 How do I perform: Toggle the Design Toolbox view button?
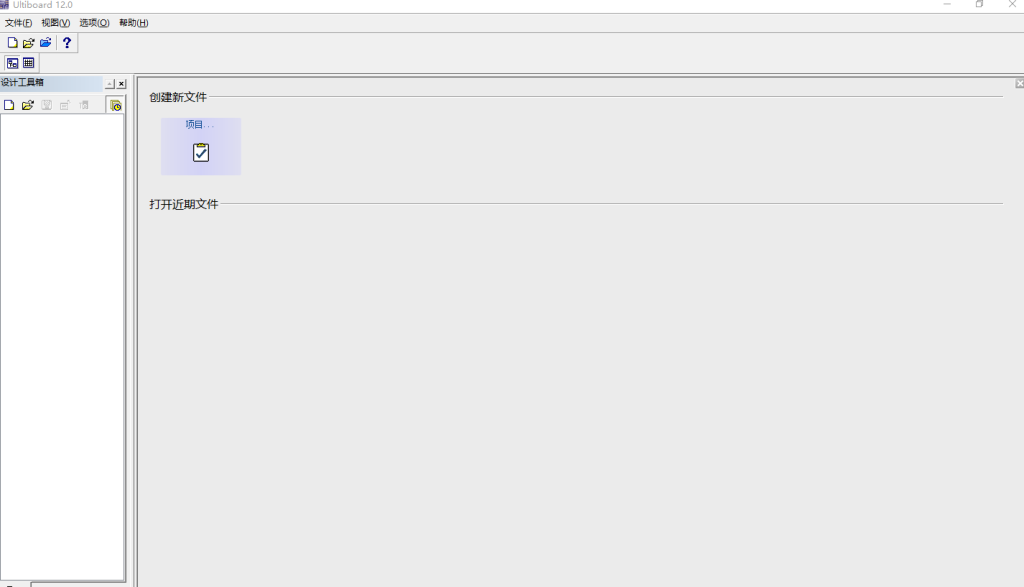(x=12, y=63)
